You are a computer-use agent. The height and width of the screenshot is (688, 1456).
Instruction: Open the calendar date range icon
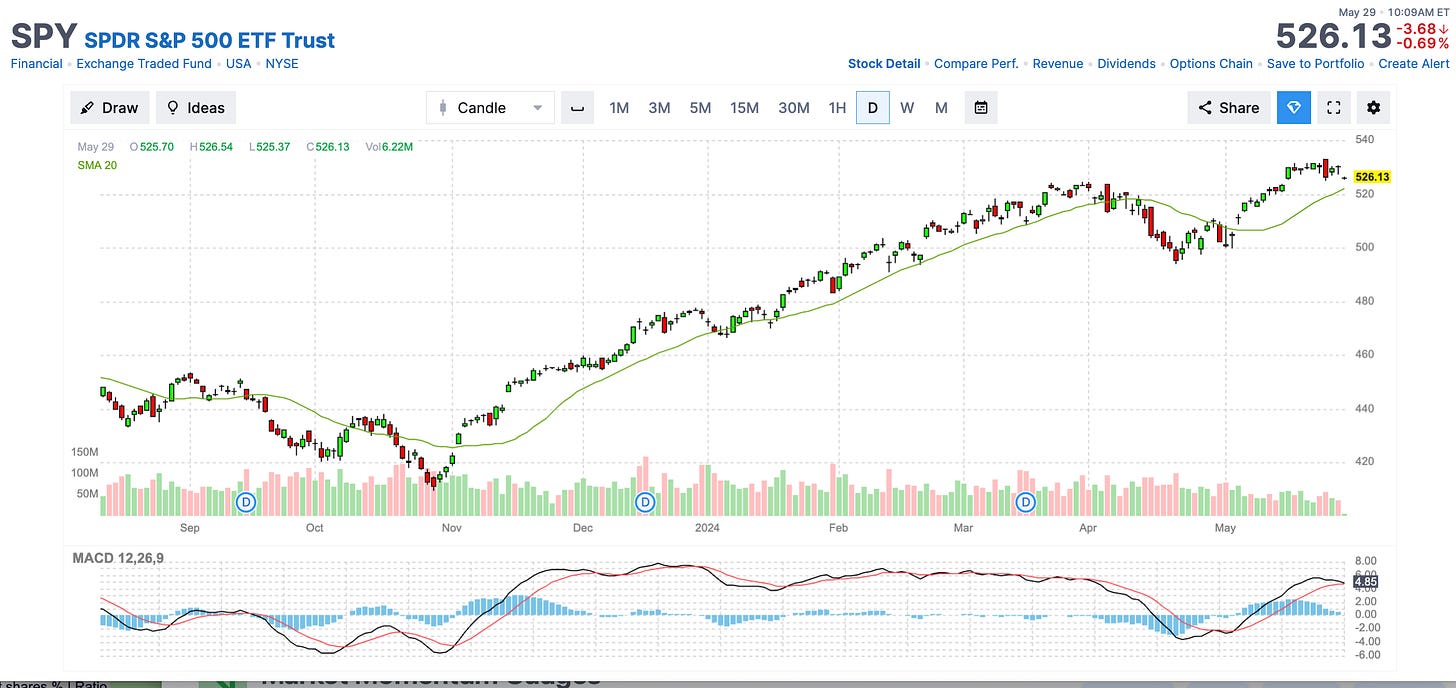981,108
